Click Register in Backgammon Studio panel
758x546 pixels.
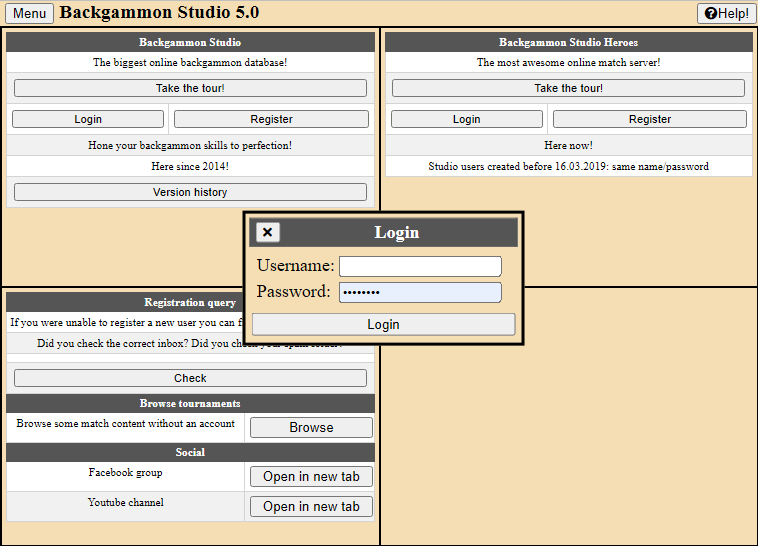[x=271, y=119]
